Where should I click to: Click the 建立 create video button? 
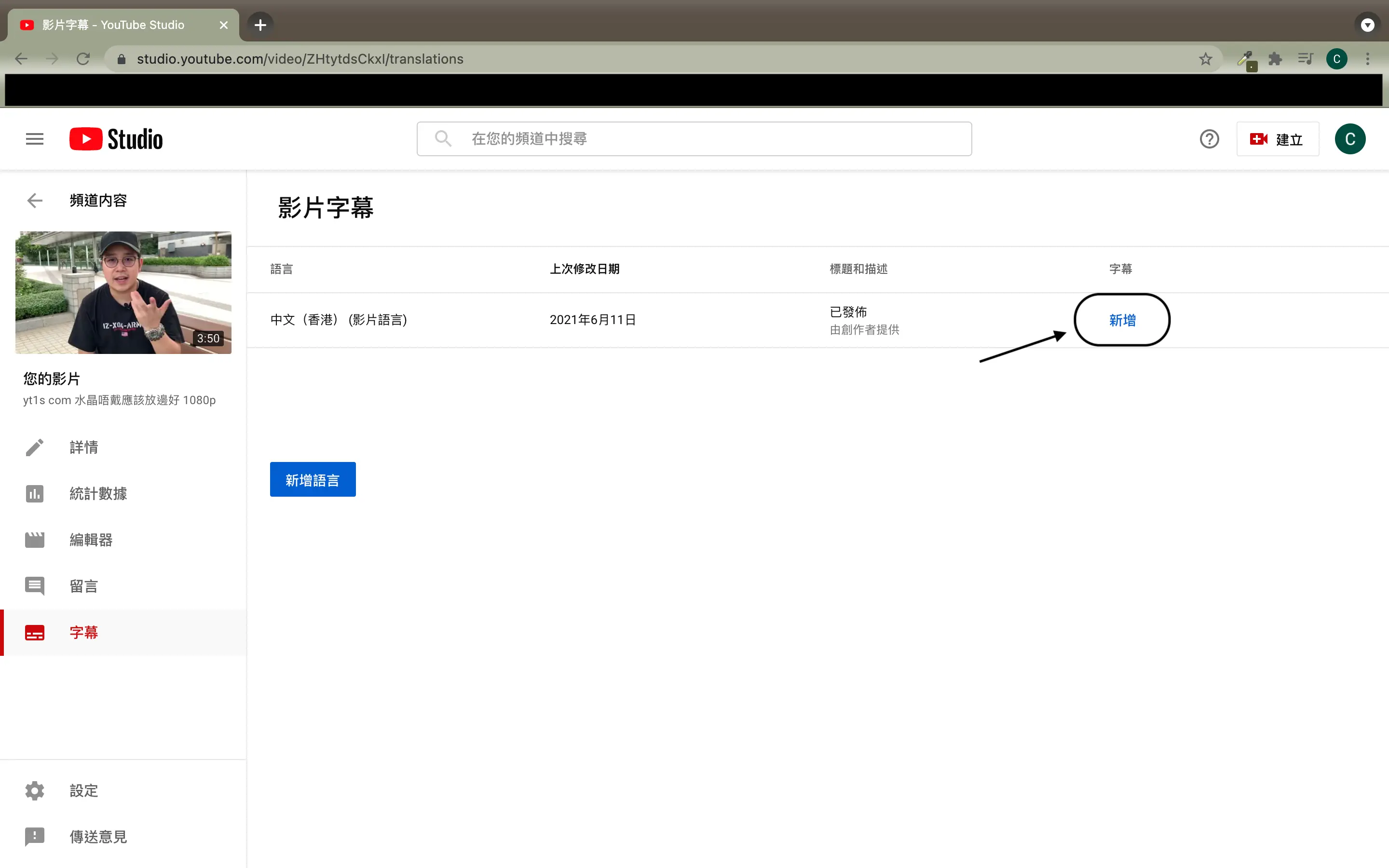tap(1277, 139)
